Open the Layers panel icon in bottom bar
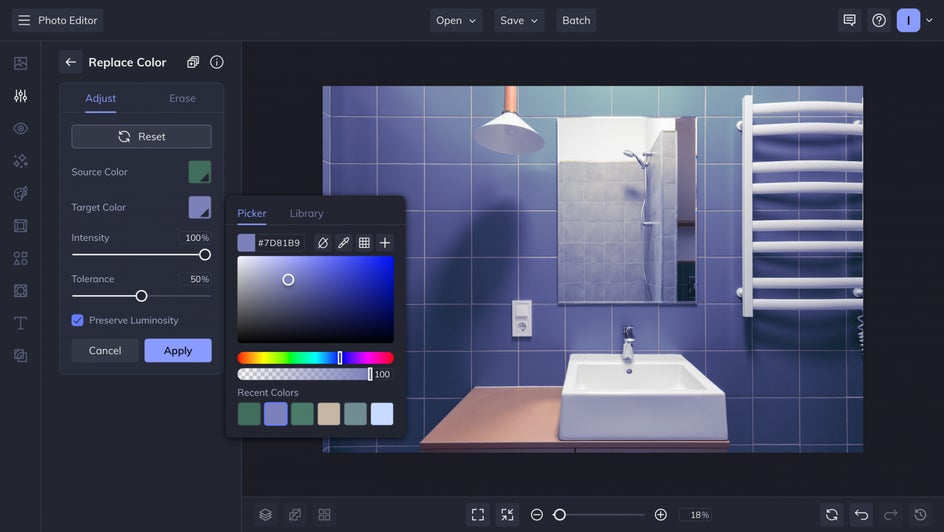Viewport: 944px width, 532px height. tap(266, 515)
